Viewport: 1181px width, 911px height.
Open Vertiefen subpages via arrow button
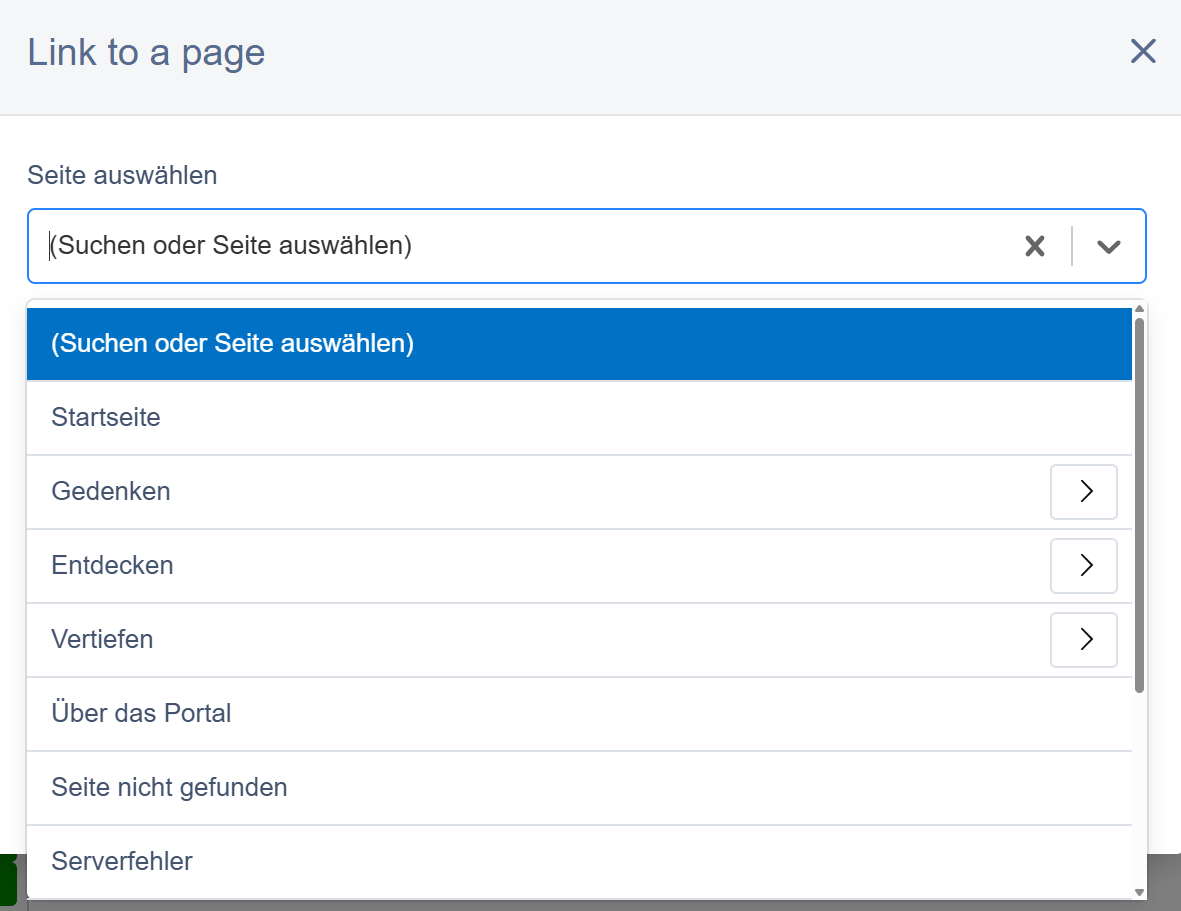click(1083, 640)
